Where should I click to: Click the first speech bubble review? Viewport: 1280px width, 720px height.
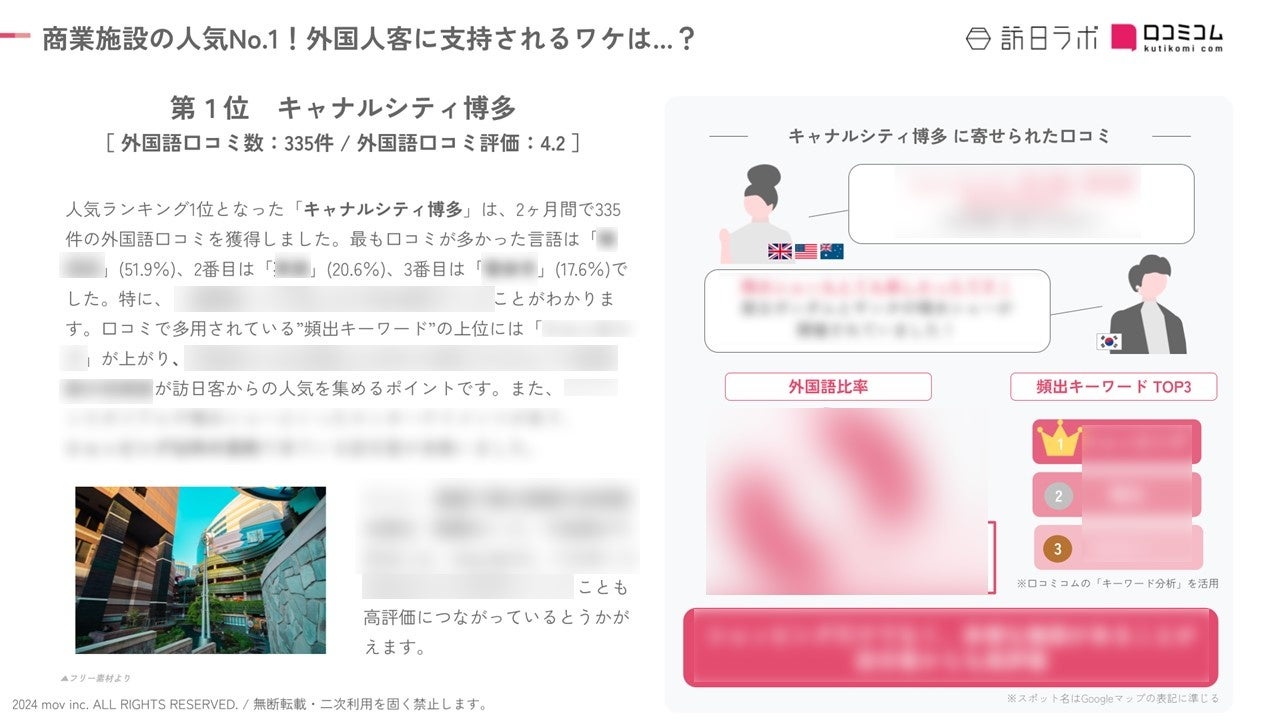click(x=1021, y=204)
